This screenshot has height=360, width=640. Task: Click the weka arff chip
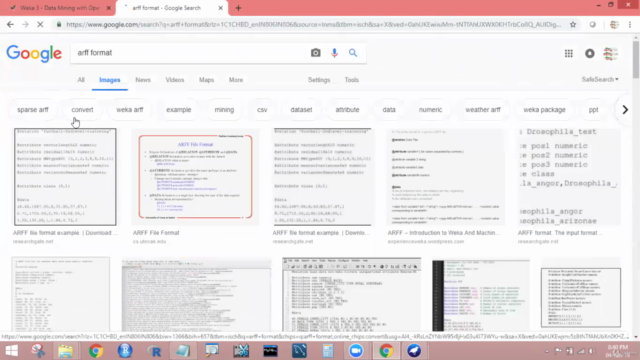point(130,110)
